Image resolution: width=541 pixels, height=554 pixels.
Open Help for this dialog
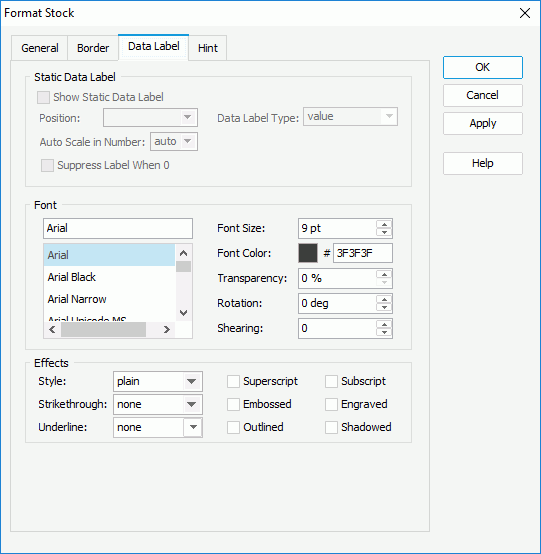[483, 163]
